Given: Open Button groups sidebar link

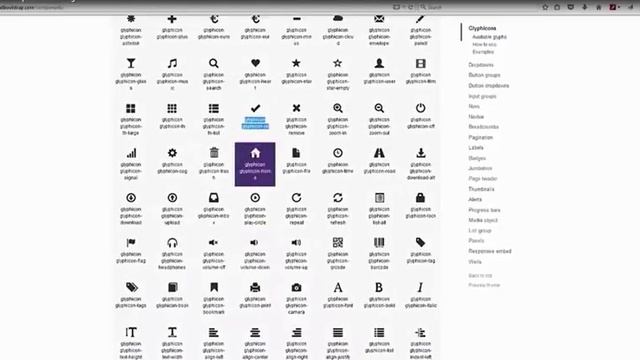Looking at the screenshot, I should [x=484, y=75].
